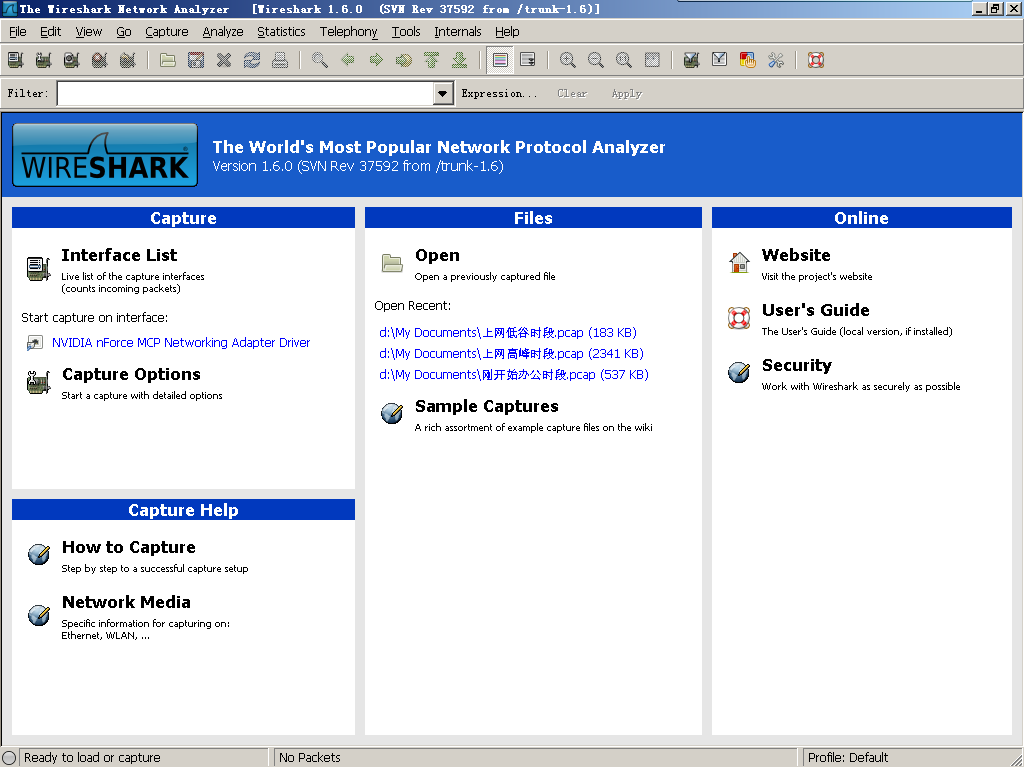Open recent file 上网高峰时段.pcap
1024x768 pixels.
point(511,354)
